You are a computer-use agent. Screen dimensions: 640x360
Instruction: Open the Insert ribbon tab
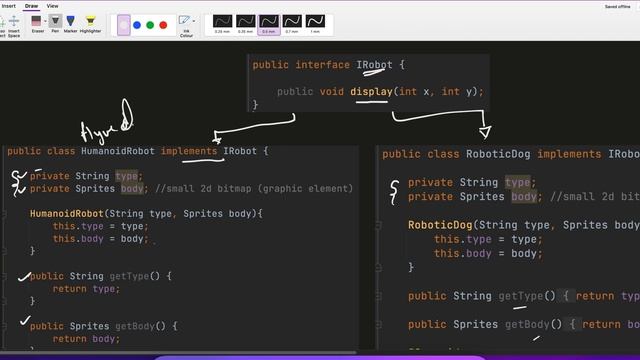click(x=8, y=6)
